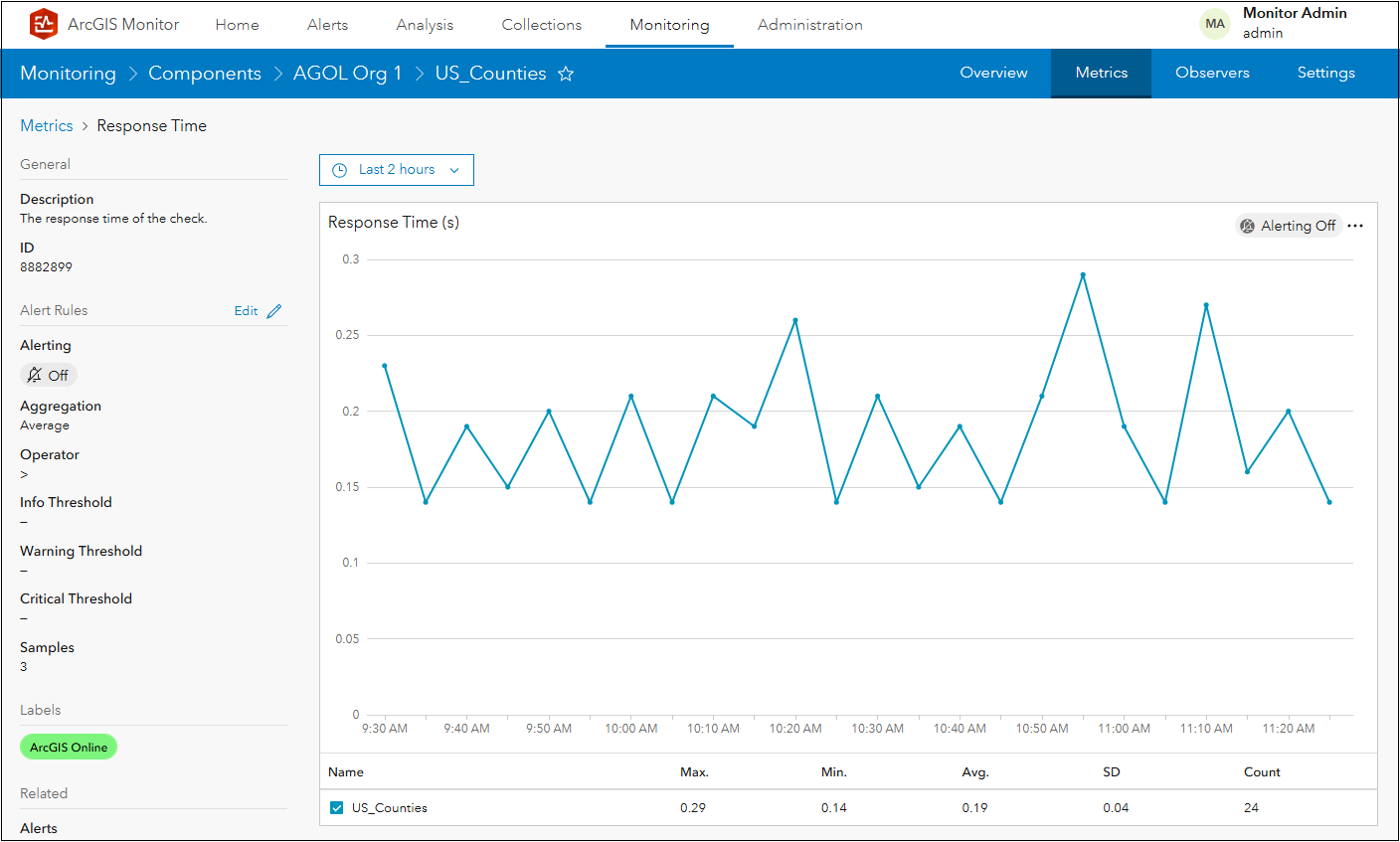Click the ArcGIS Online green label

[x=69, y=747]
